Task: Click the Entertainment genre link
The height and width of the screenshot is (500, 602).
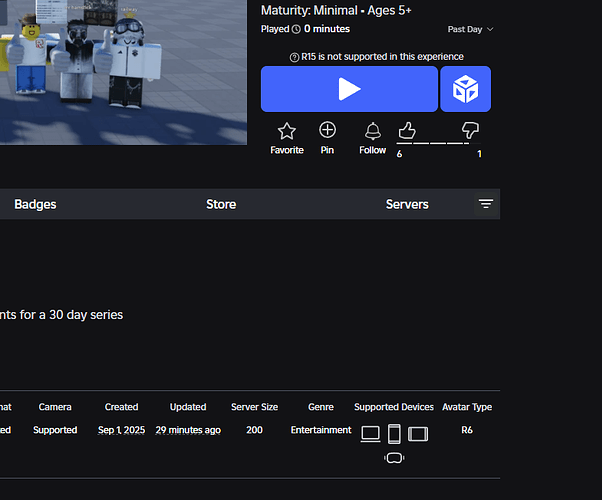Action: click(x=321, y=430)
